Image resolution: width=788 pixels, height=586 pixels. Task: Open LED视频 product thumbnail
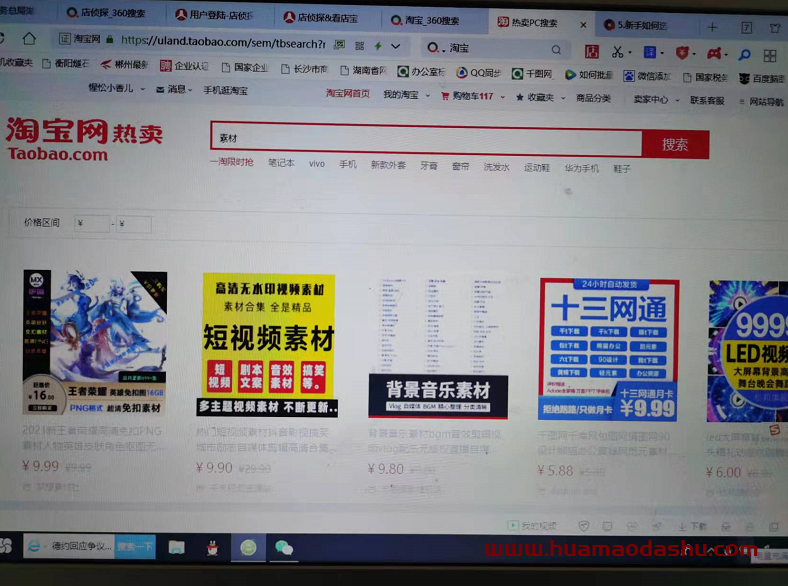748,351
